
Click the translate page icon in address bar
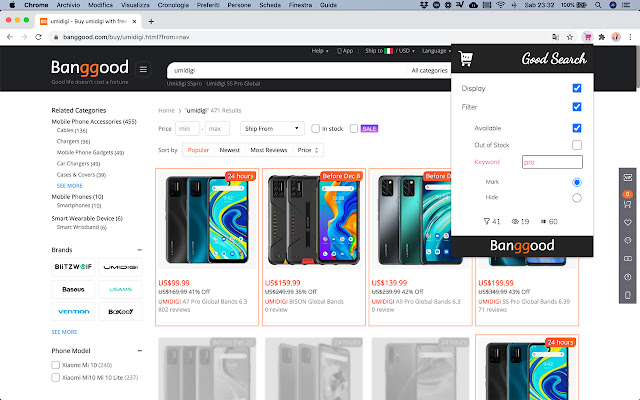pos(555,37)
